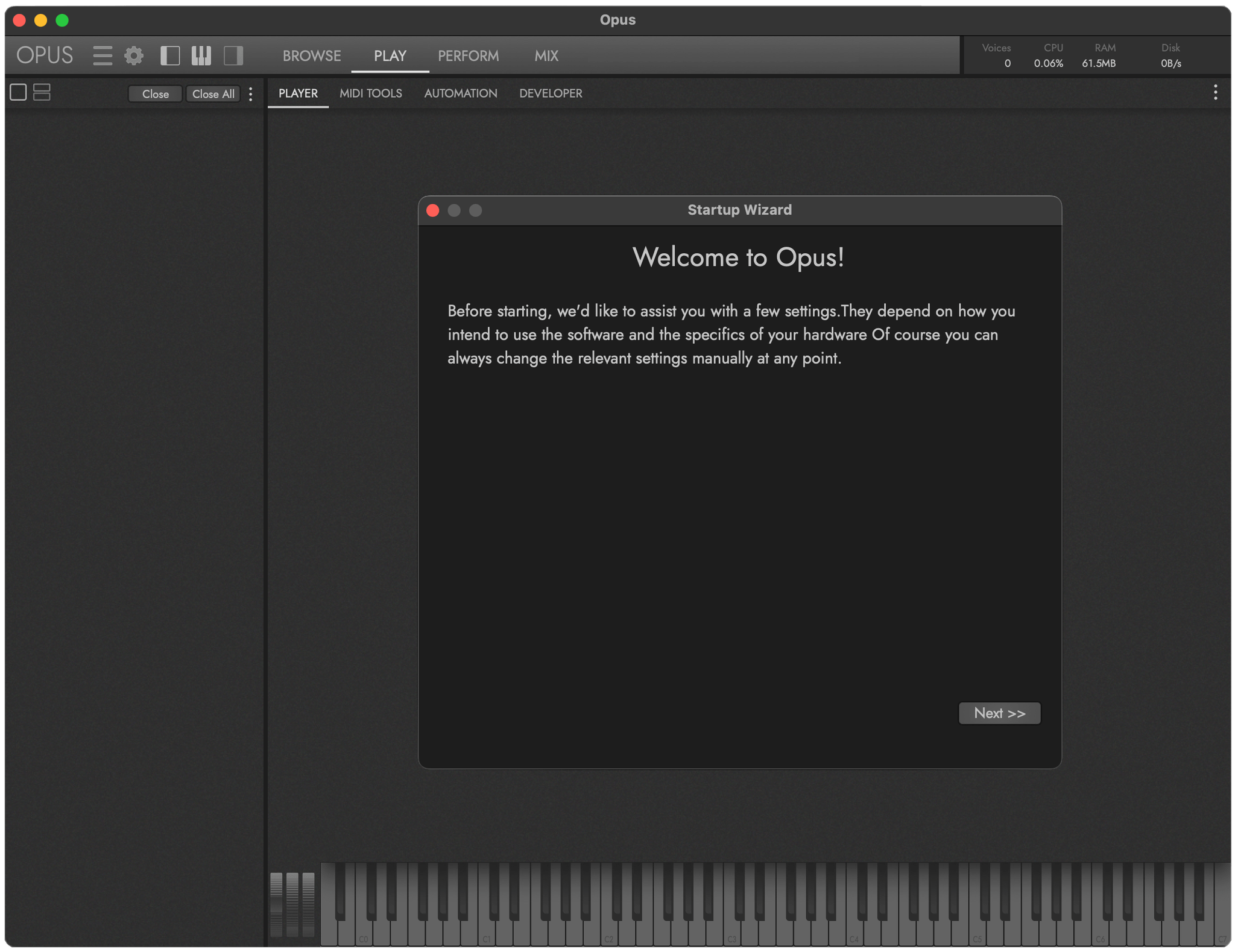Select the PLAYER sub-tab

[298, 93]
